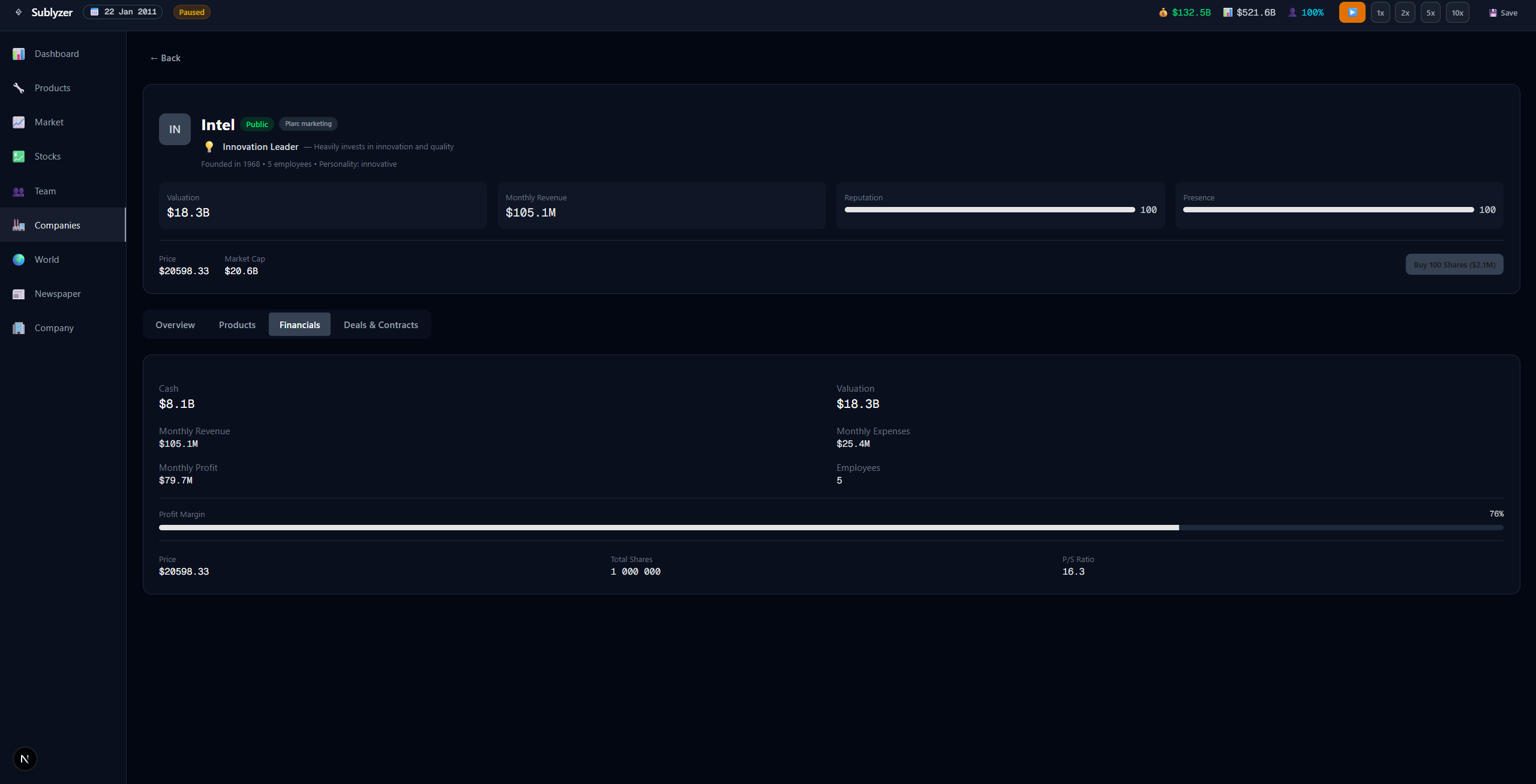Open the Team people icon
Screen dimensions: 1536x784
(x=19, y=191)
